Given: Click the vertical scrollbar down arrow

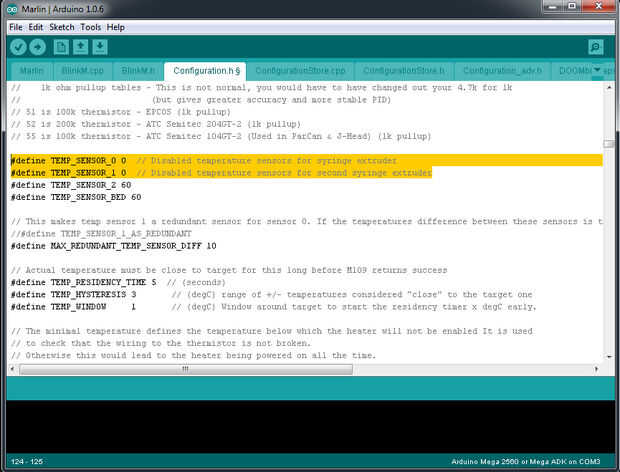Looking at the screenshot, I should coord(609,357).
